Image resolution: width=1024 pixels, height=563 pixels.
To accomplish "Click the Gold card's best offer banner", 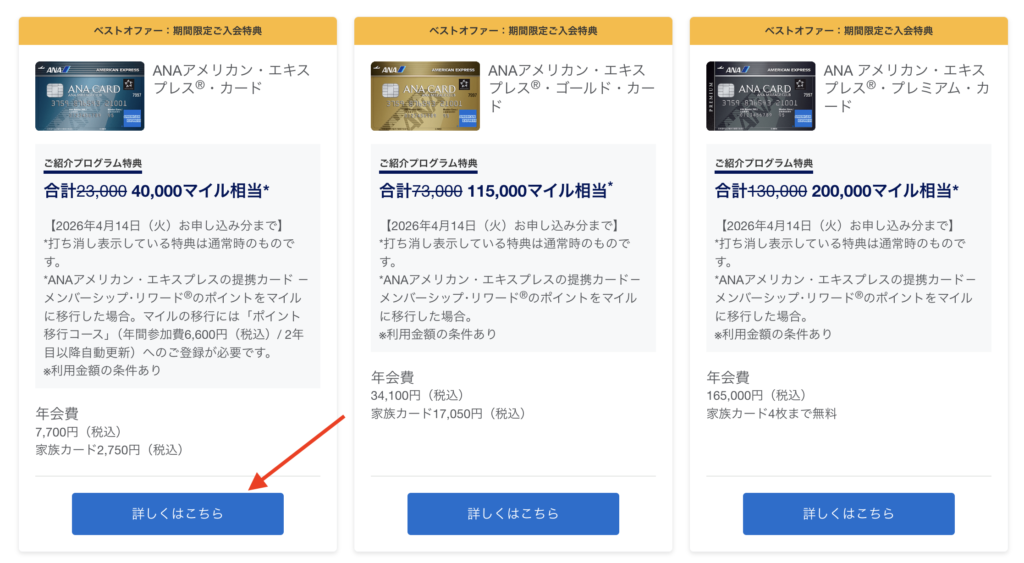I will 513,31.
